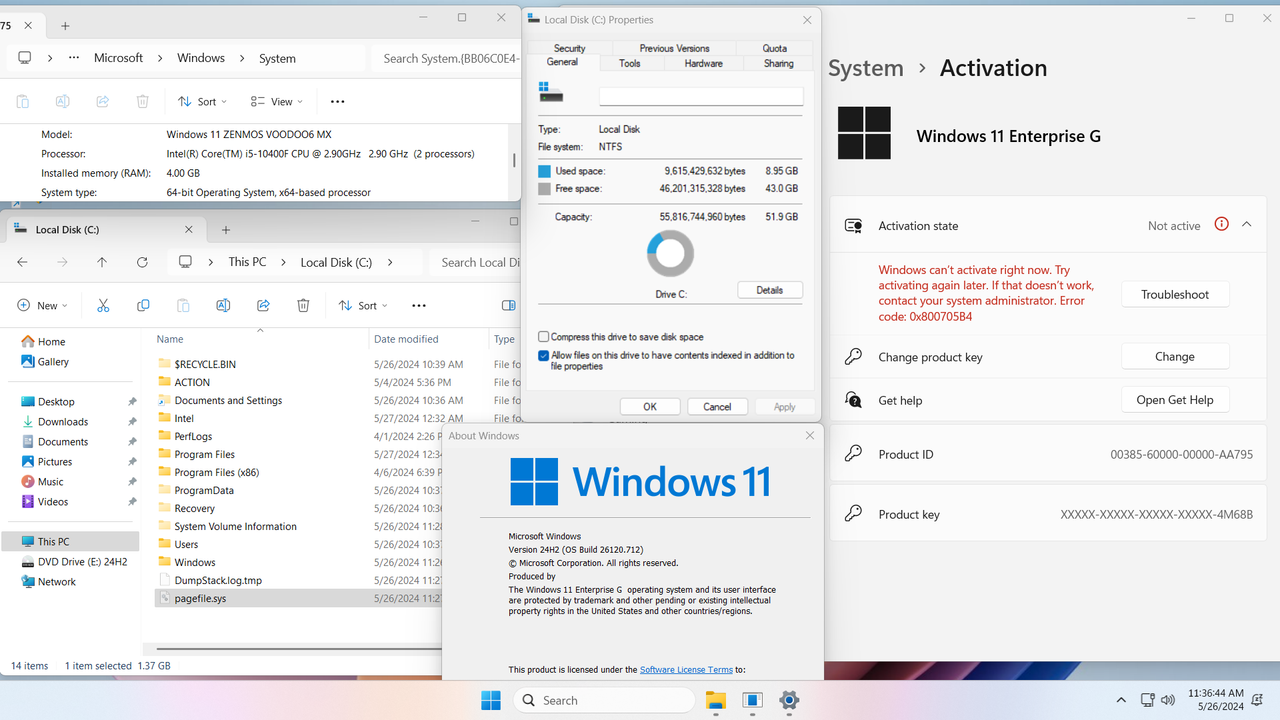Add new tab in System explorer window
The image size is (1280, 720).
tap(65, 26)
